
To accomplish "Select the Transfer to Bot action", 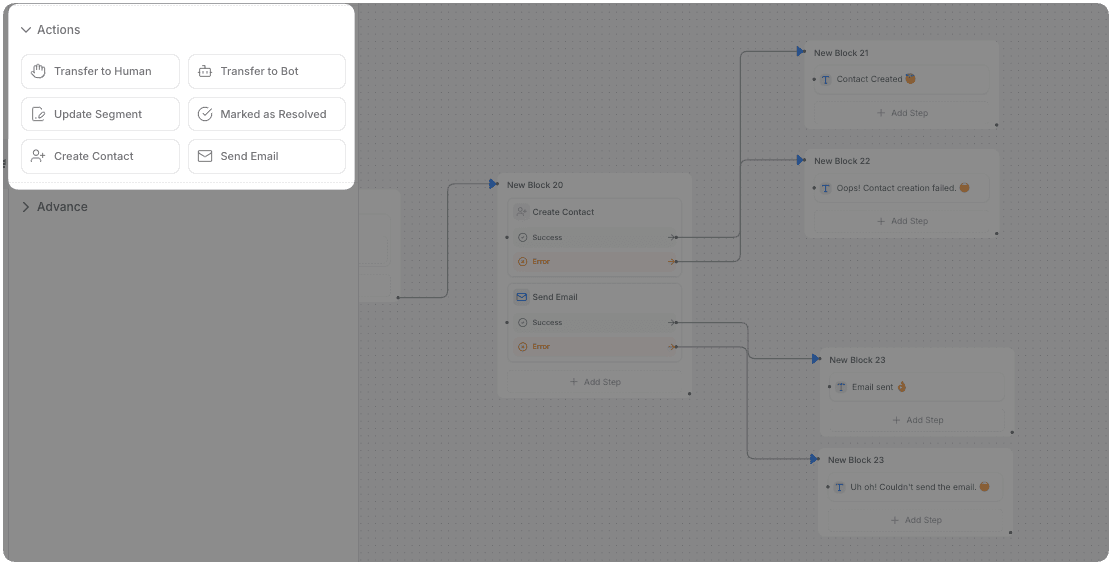I will [x=267, y=72].
